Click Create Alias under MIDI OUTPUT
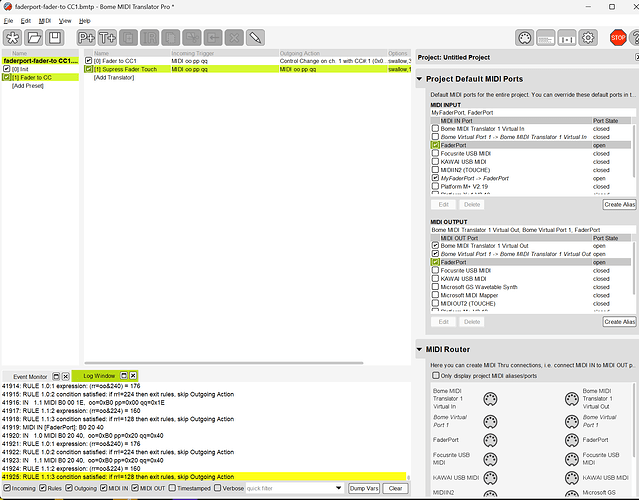 click(619, 322)
